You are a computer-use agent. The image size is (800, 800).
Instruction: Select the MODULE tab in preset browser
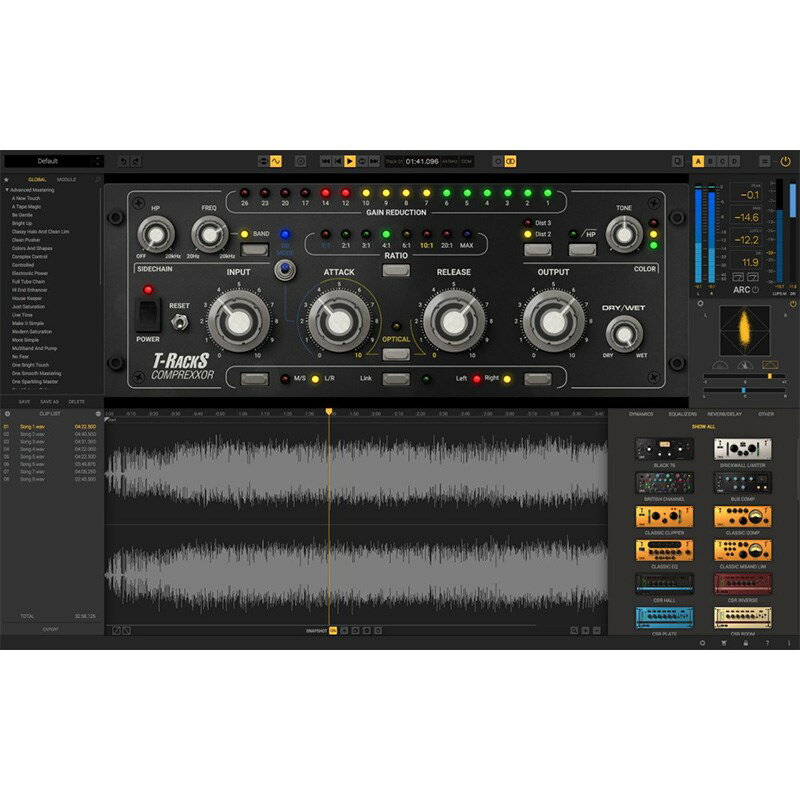coord(66,180)
